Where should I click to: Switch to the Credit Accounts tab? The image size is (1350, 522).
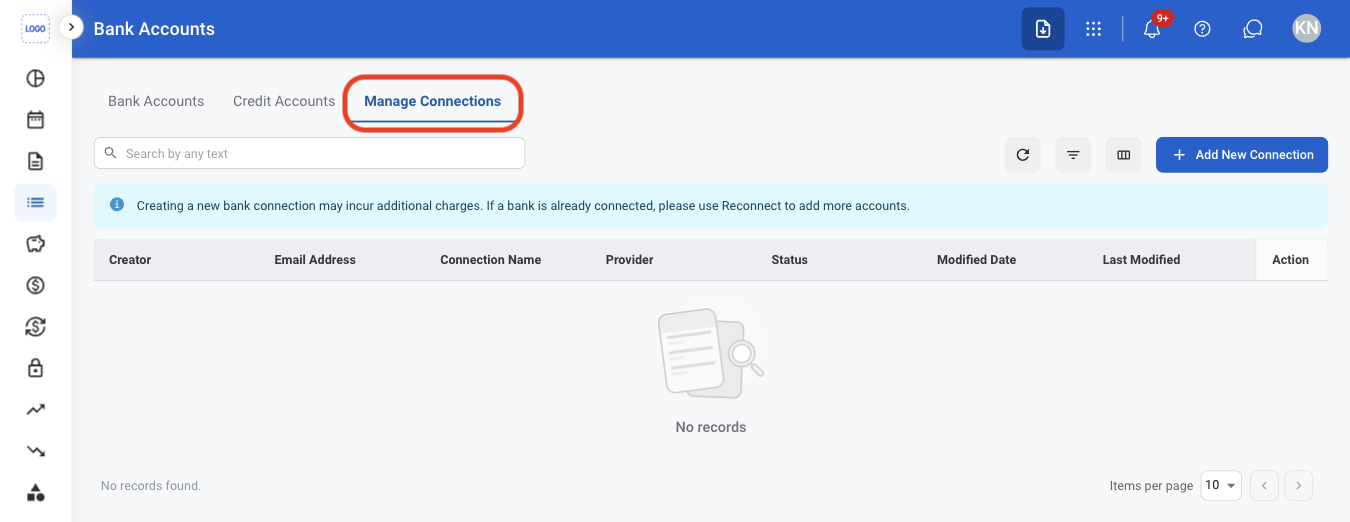click(x=284, y=101)
